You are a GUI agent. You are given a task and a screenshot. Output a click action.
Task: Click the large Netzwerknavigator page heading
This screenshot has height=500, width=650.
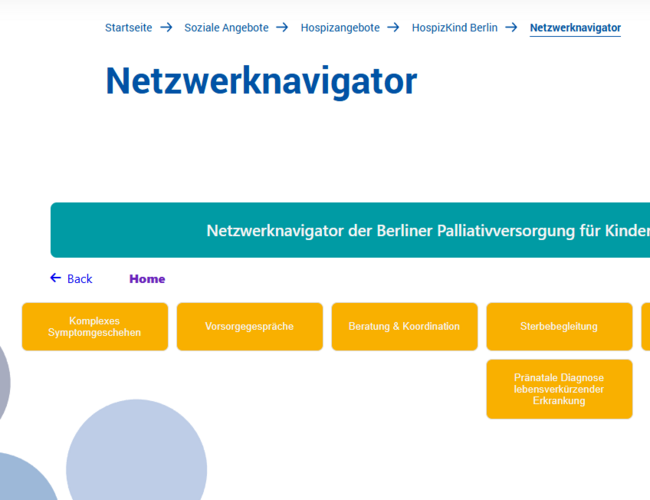click(261, 81)
